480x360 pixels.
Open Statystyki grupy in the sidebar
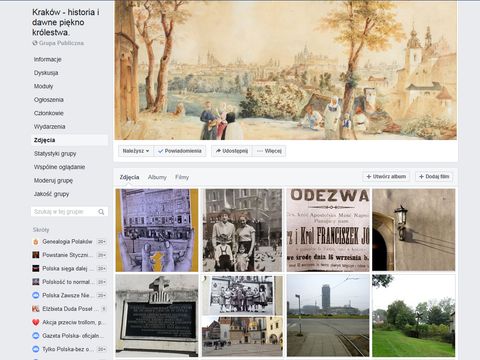pos(55,154)
